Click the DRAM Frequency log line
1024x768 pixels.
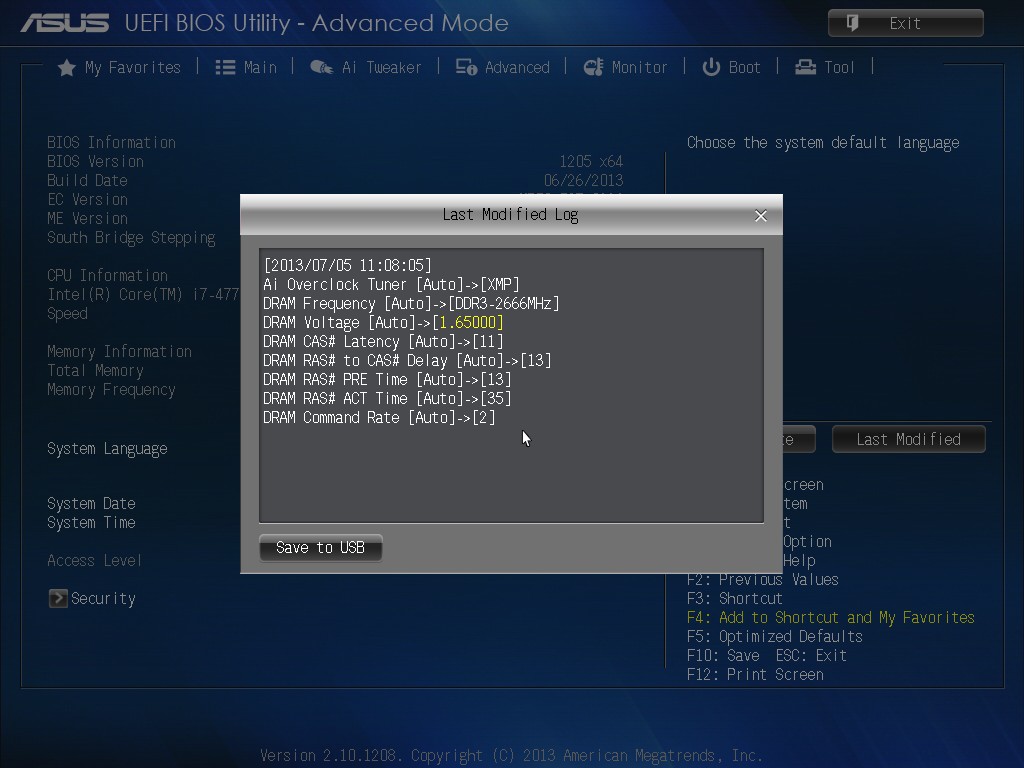pyautogui.click(x=411, y=303)
